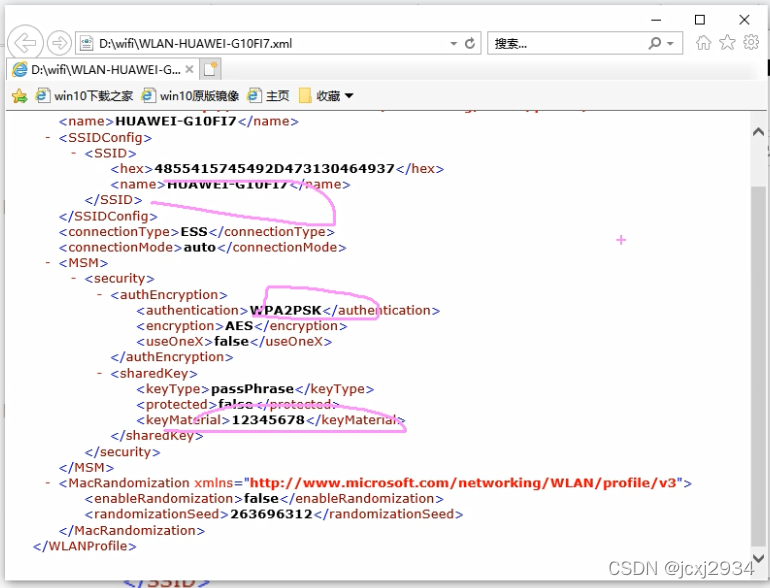Screen dimensions: 770x588
Task: Click the Forward navigation arrow
Action: (59, 43)
